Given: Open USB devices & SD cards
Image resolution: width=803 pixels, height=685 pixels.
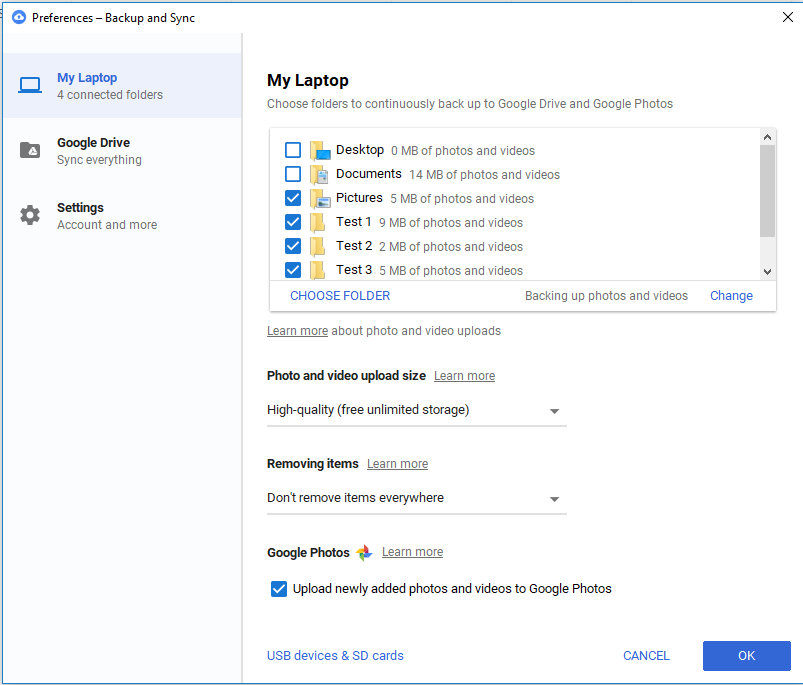Looking at the screenshot, I should [x=335, y=656].
